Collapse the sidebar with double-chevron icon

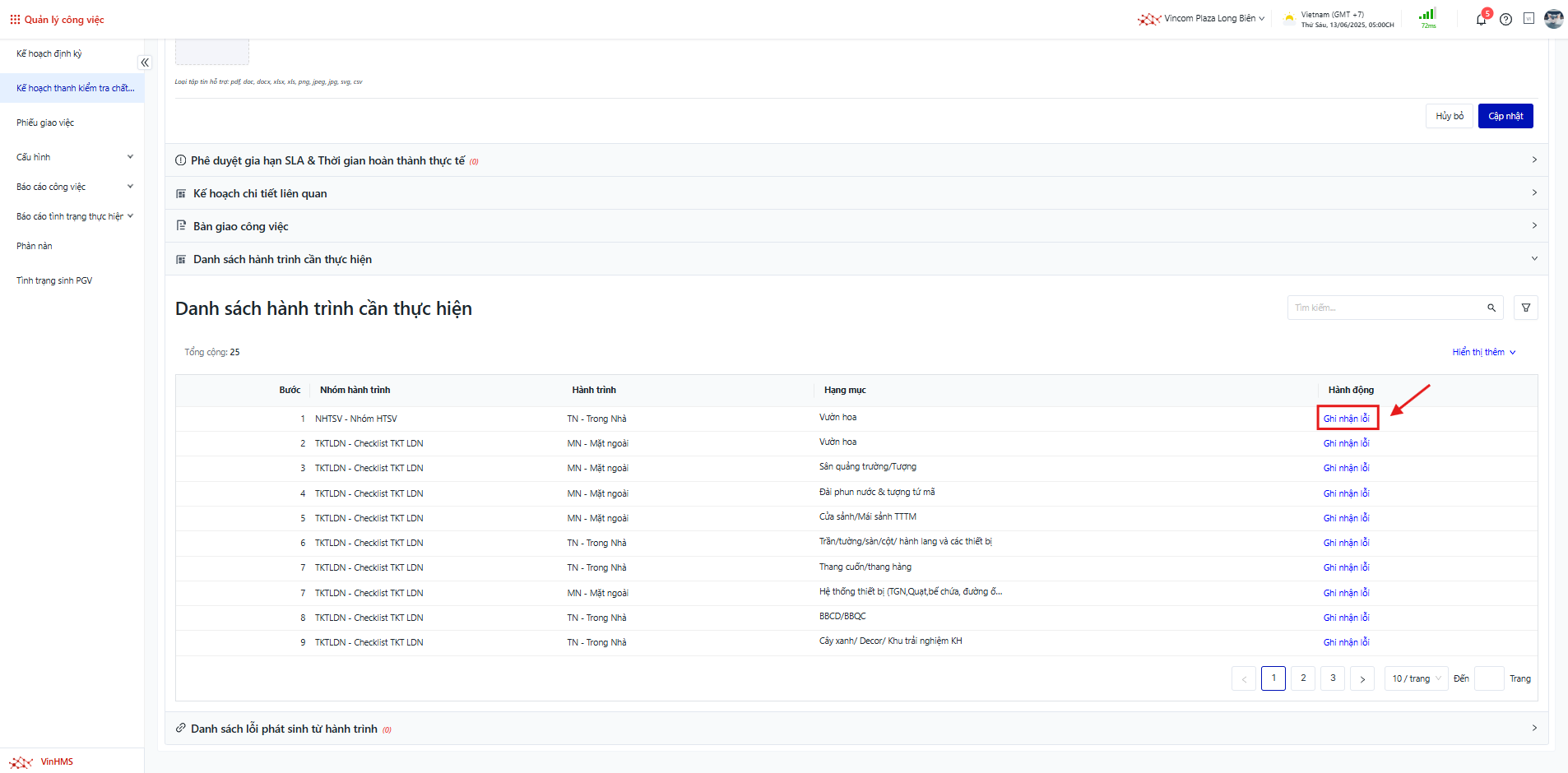[145, 62]
